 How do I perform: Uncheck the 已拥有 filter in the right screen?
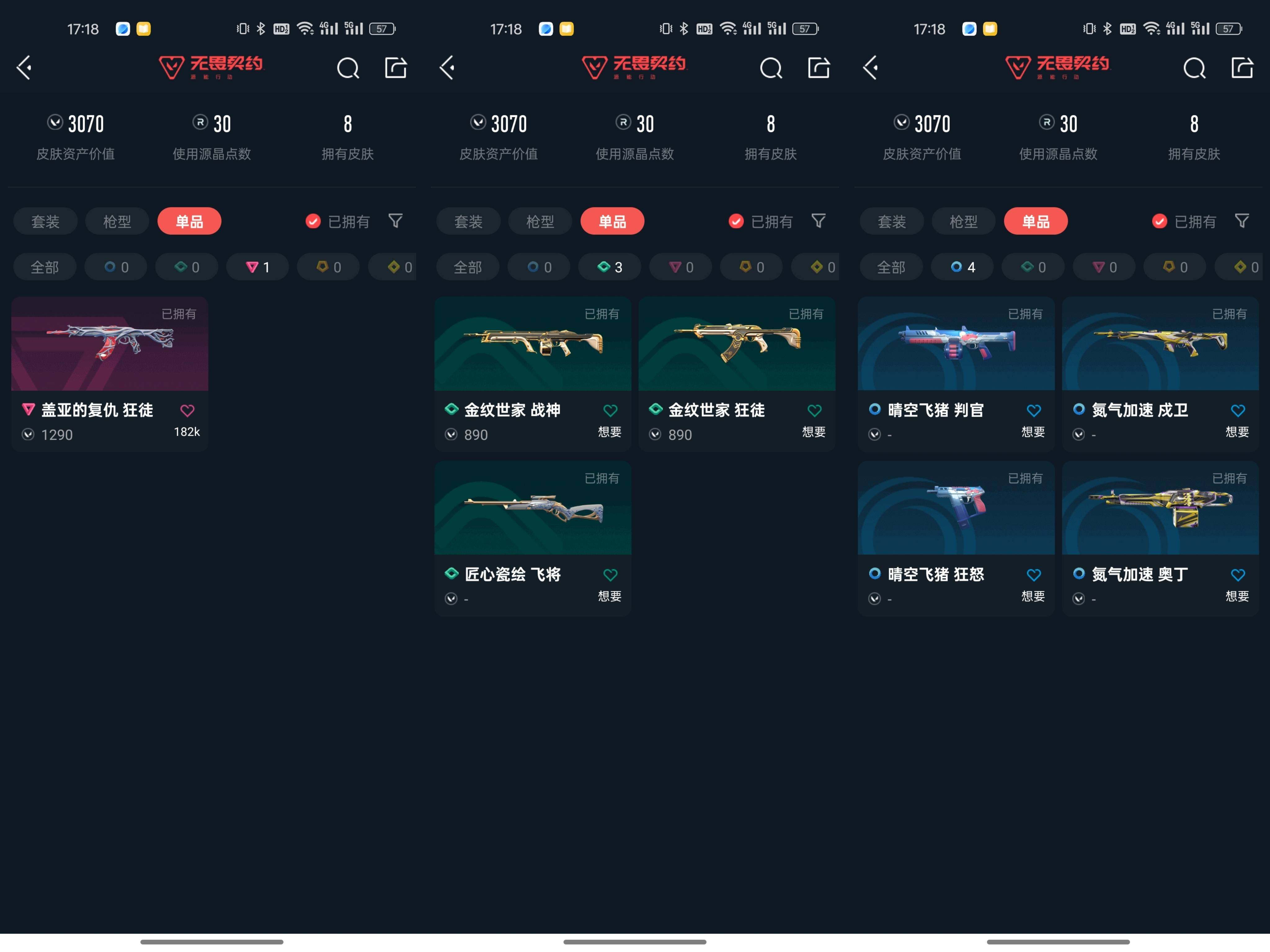click(x=1159, y=222)
